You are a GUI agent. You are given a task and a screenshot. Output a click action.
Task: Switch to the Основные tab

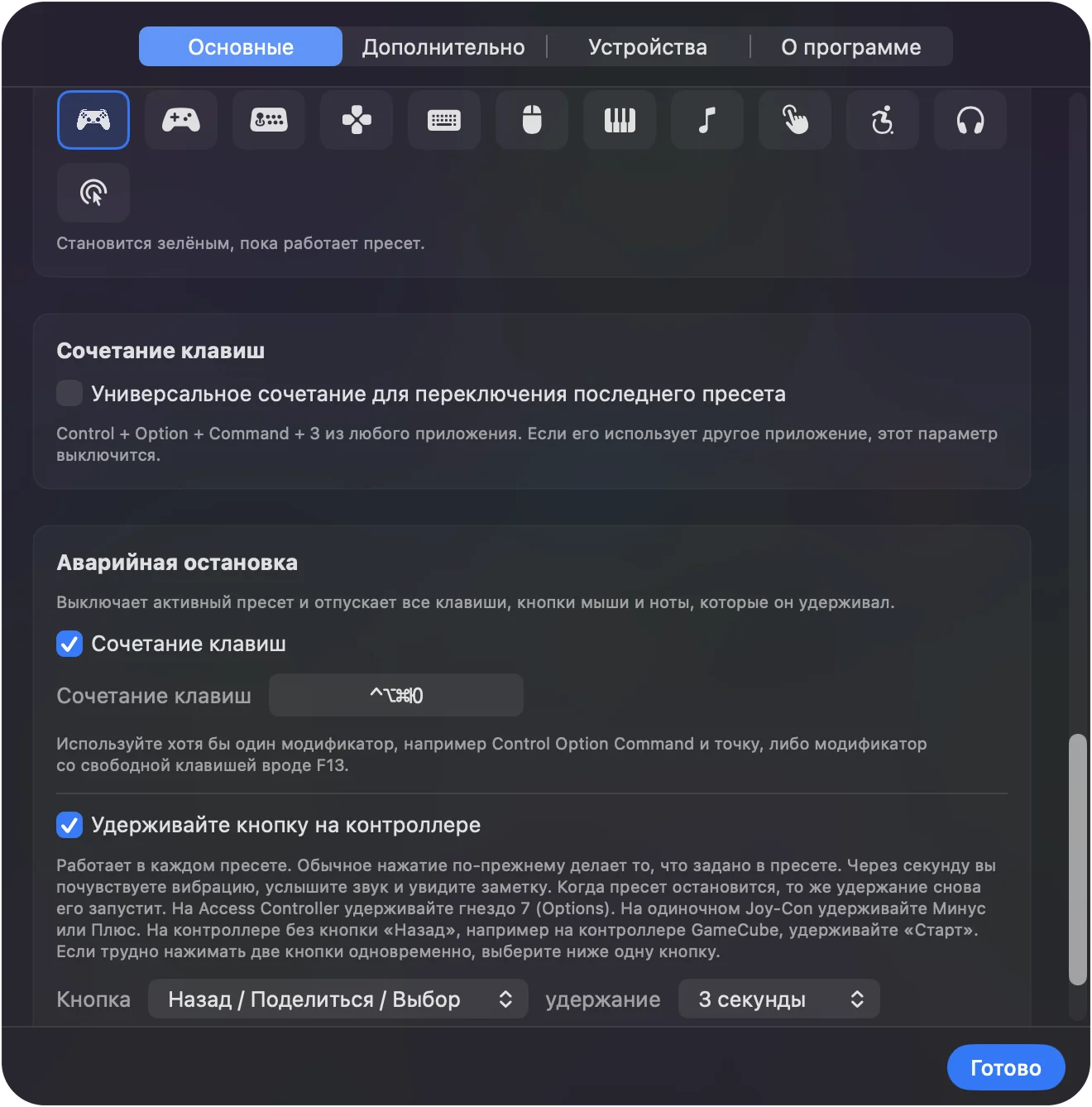[241, 46]
